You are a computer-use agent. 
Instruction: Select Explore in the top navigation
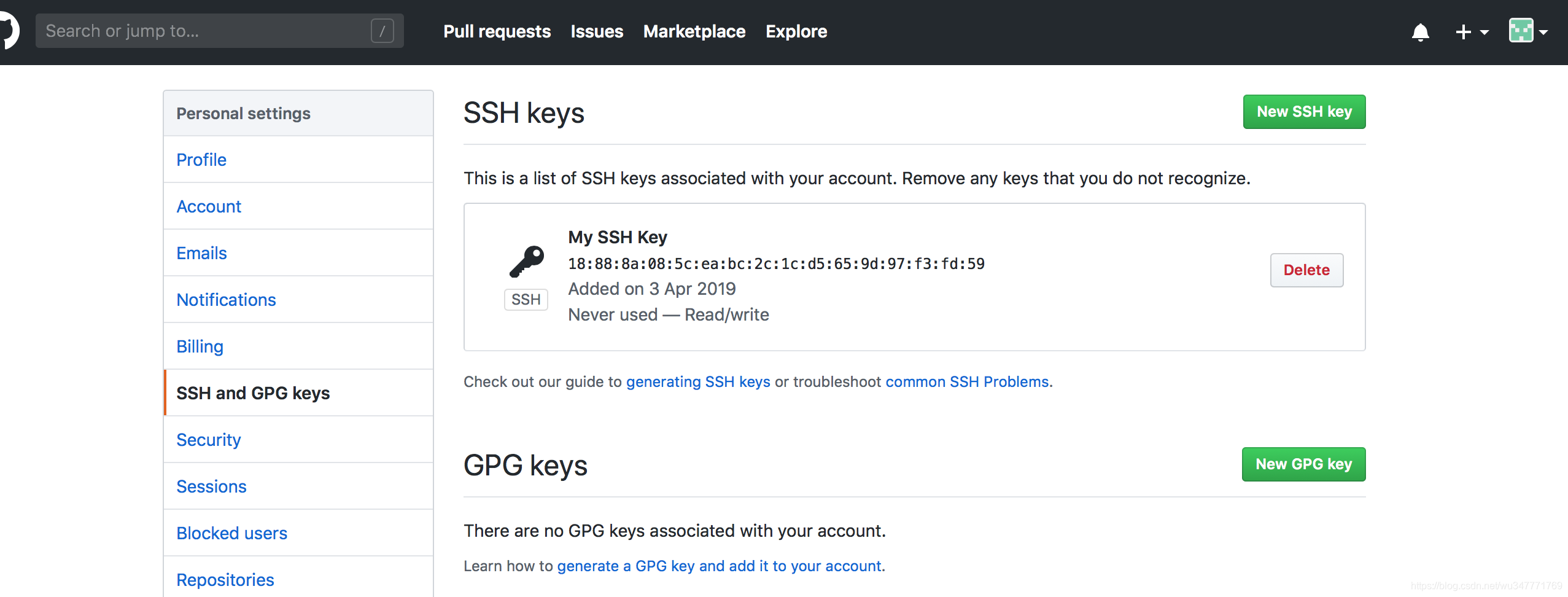pyautogui.click(x=795, y=31)
